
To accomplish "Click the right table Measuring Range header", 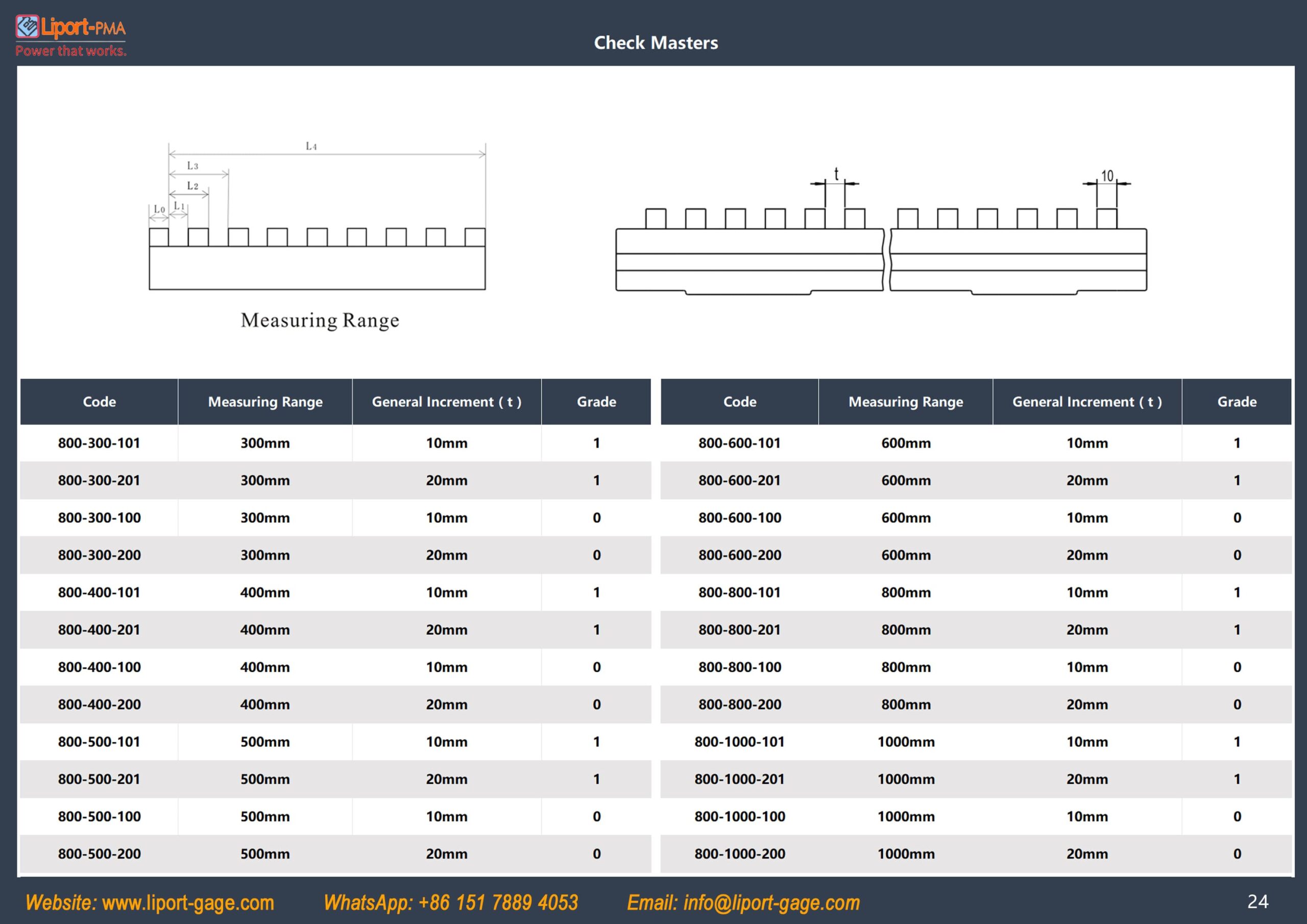I will click(x=906, y=402).
